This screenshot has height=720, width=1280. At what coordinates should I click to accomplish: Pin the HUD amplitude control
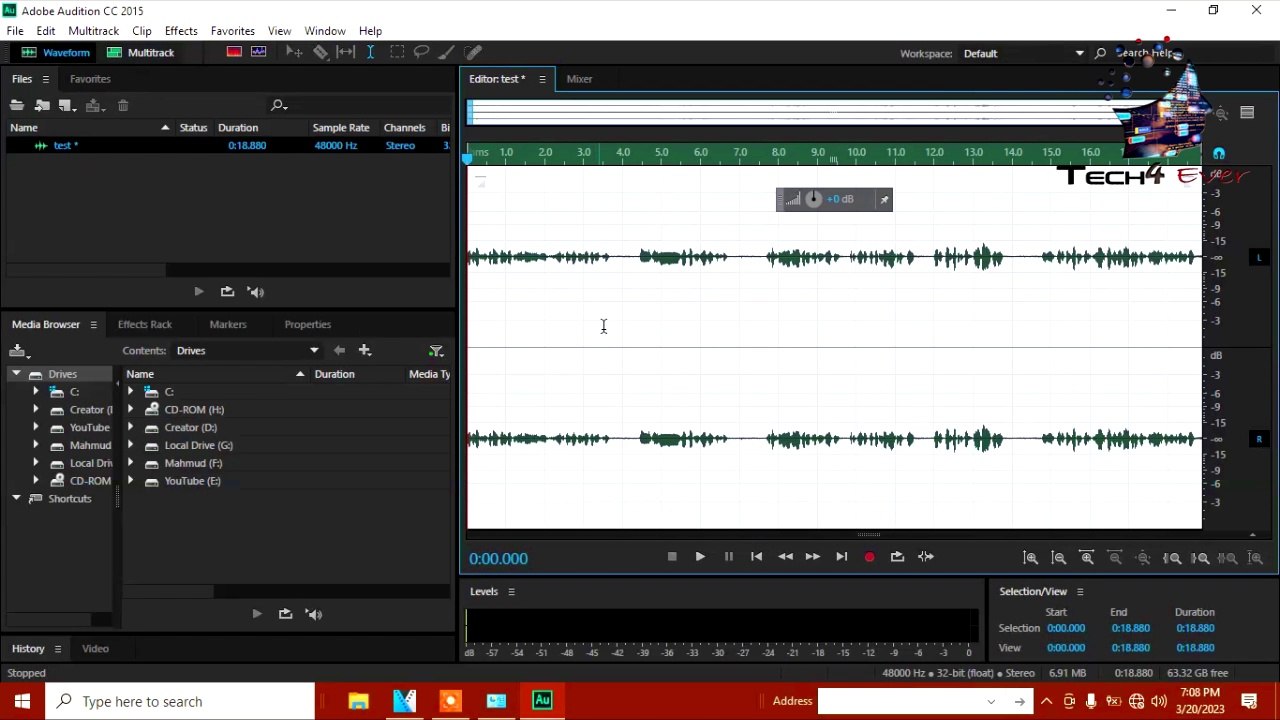click(x=884, y=200)
